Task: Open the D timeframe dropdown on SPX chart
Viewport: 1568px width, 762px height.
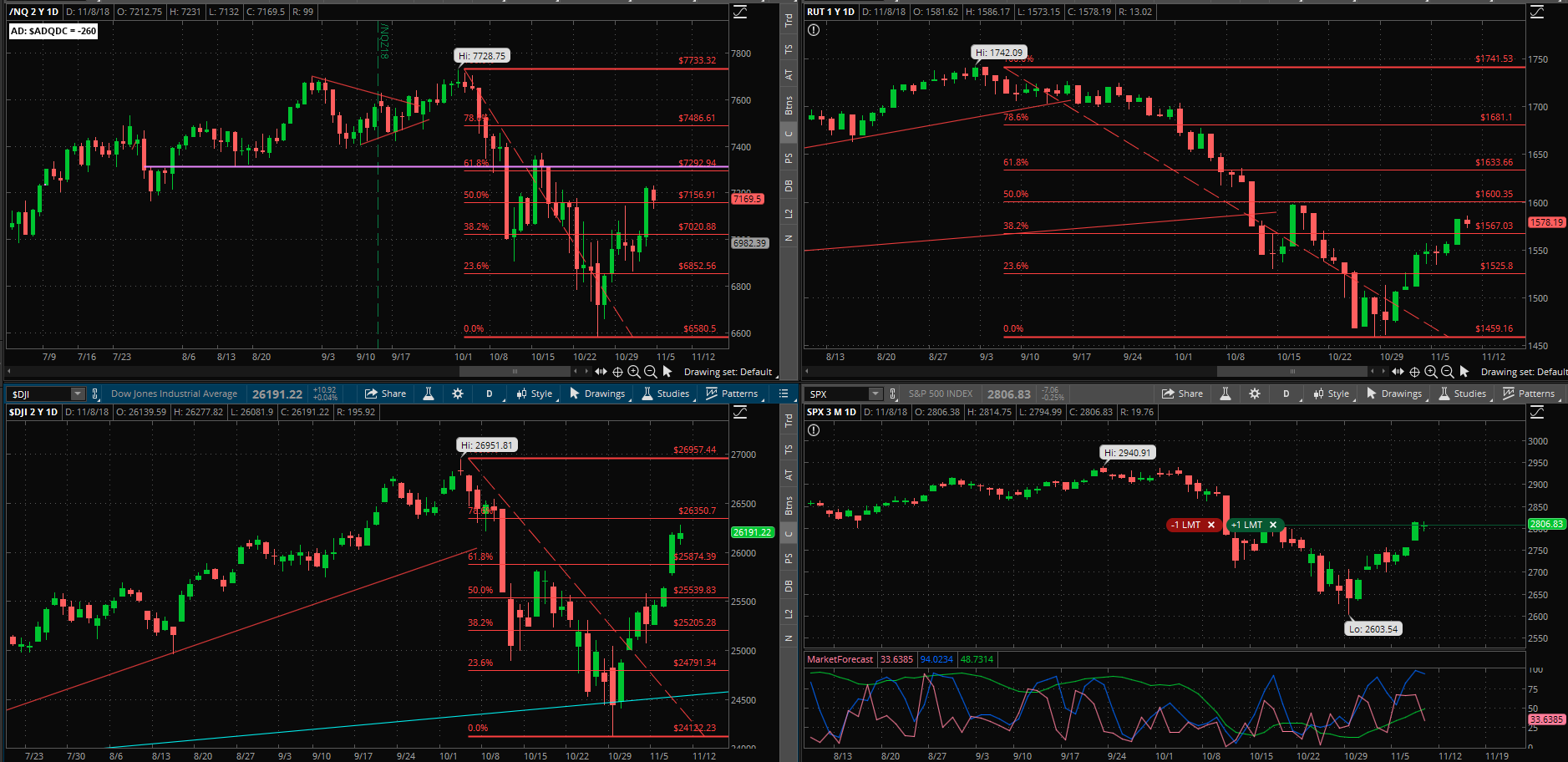Action: 1288,394
